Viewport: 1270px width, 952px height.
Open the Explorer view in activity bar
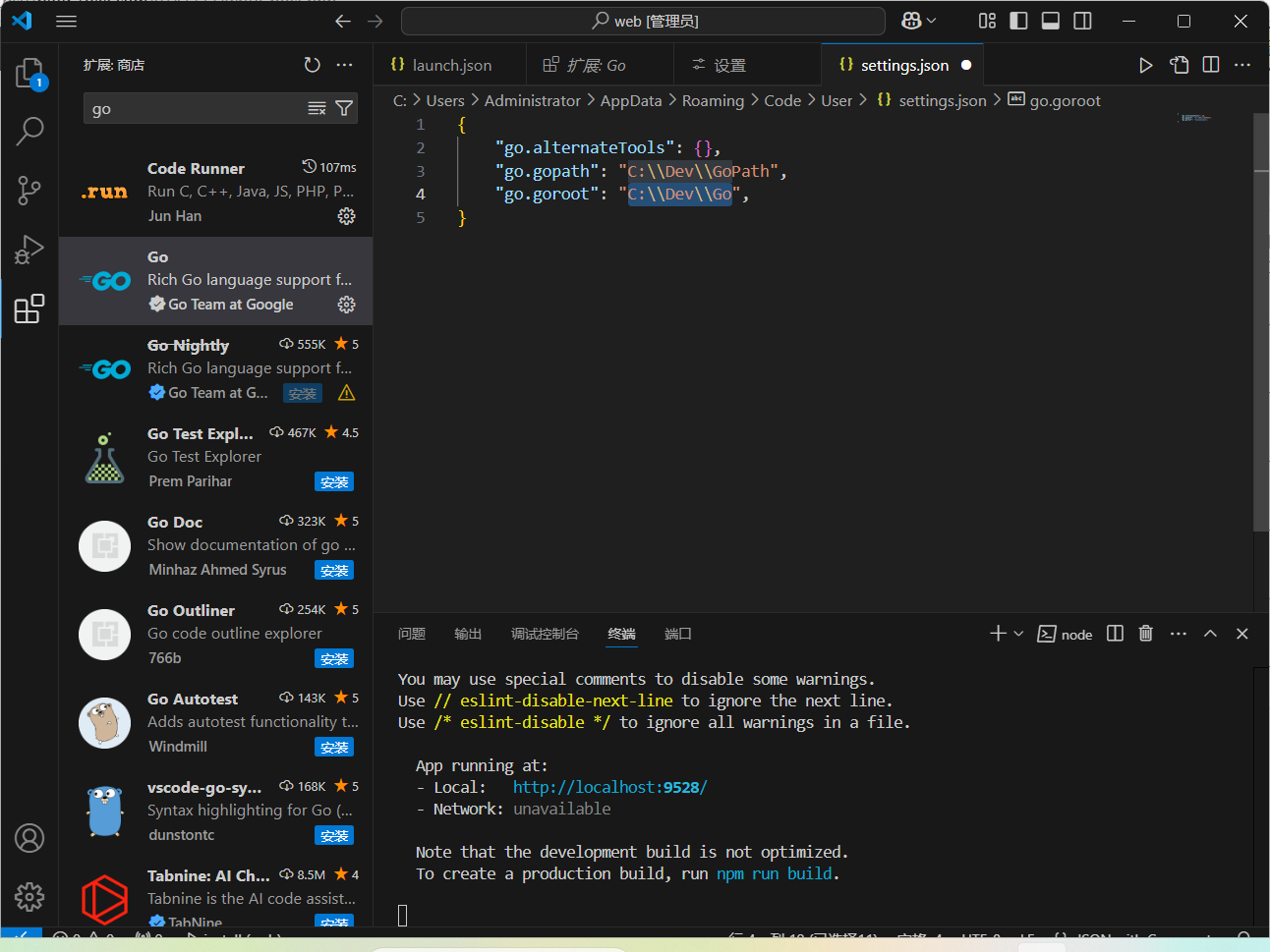tap(29, 74)
